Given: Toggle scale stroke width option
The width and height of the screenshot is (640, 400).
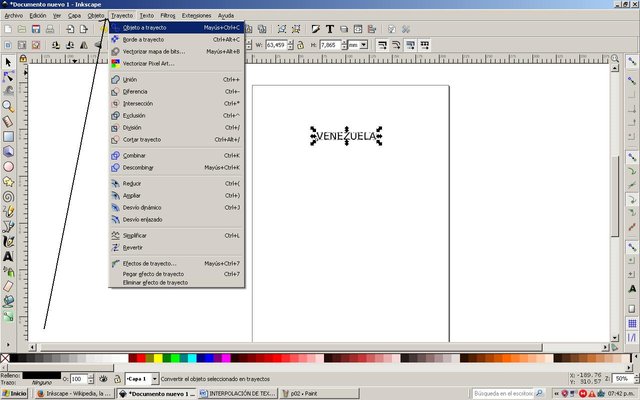Looking at the screenshot, I should pyautogui.click(x=382, y=45).
